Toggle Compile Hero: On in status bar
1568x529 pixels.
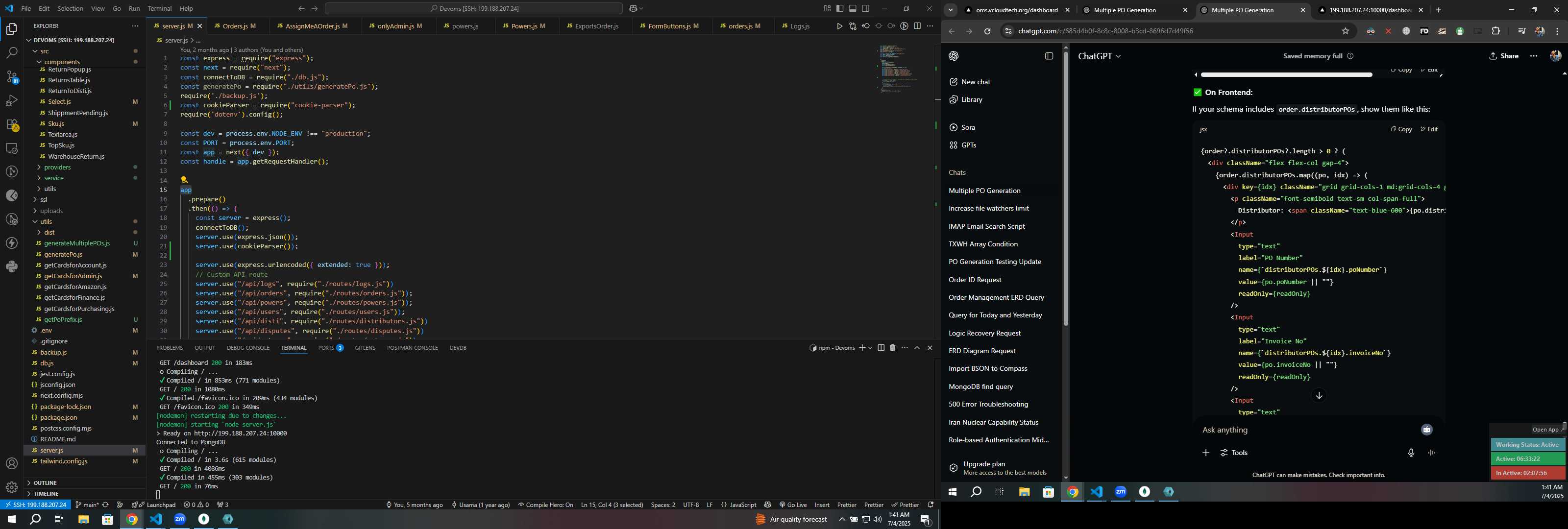click(545, 505)
